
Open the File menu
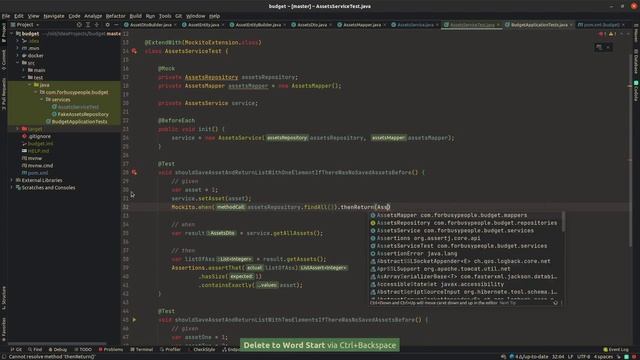pyautogui.click(x=6, y=16)
